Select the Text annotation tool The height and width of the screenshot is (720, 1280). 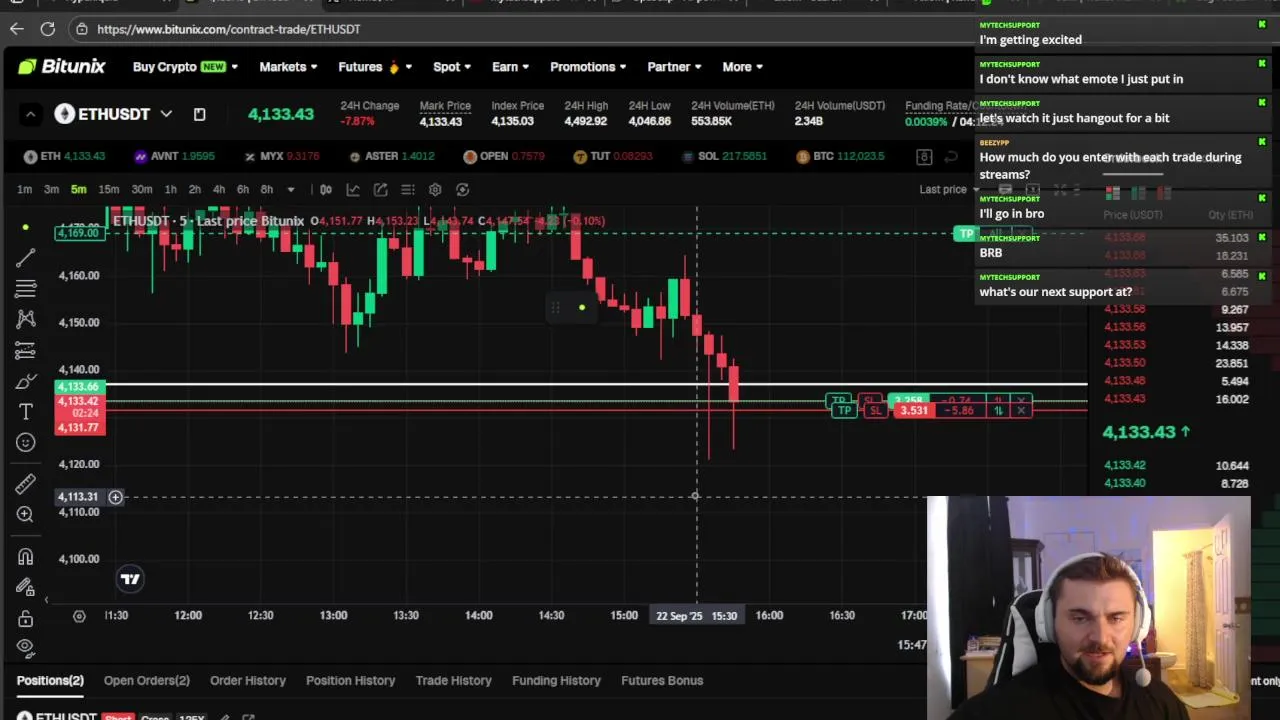click(x=25, y=412)
